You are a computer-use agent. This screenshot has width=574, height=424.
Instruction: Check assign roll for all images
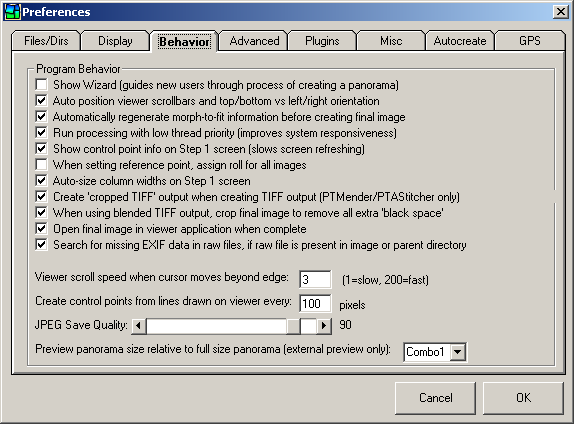[41, 165]
